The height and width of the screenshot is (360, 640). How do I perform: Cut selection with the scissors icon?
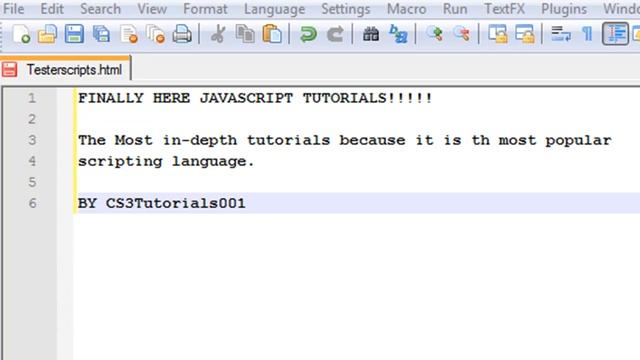(x=218, y=34)
